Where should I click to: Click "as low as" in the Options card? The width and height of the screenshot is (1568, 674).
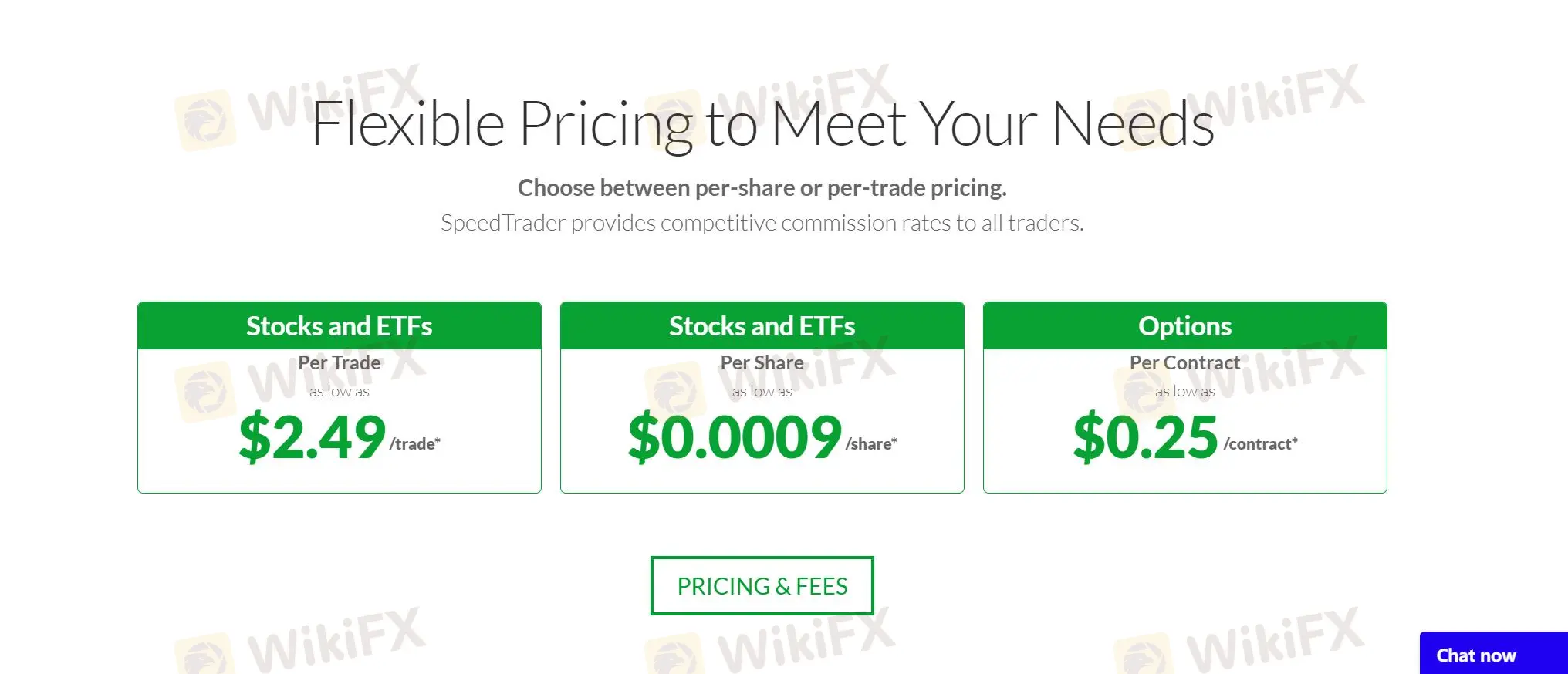click(x=1184, y=392)
